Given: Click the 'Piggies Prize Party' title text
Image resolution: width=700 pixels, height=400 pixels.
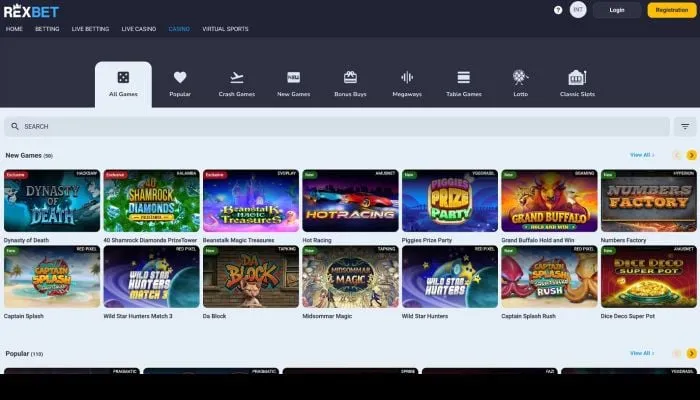Looking at the screenshot, I should (x=427, y=240).
